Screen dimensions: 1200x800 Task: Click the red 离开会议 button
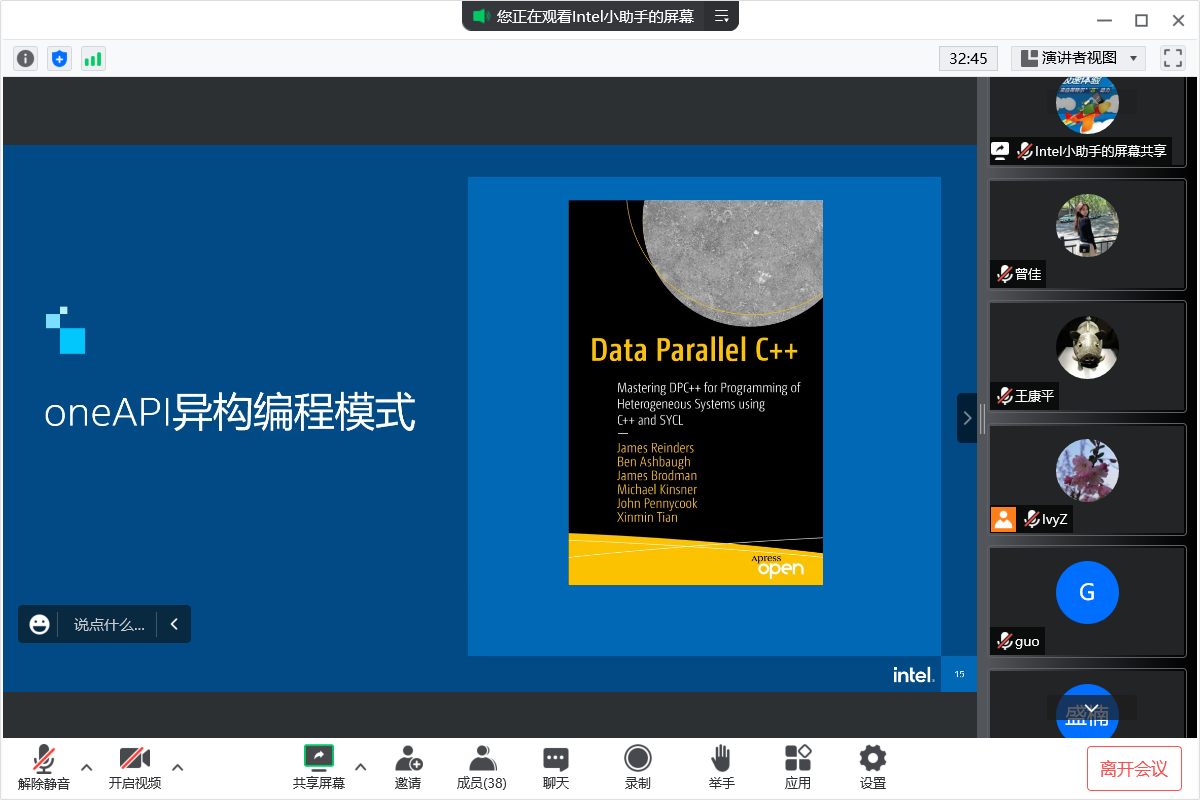click(1134, 768)
